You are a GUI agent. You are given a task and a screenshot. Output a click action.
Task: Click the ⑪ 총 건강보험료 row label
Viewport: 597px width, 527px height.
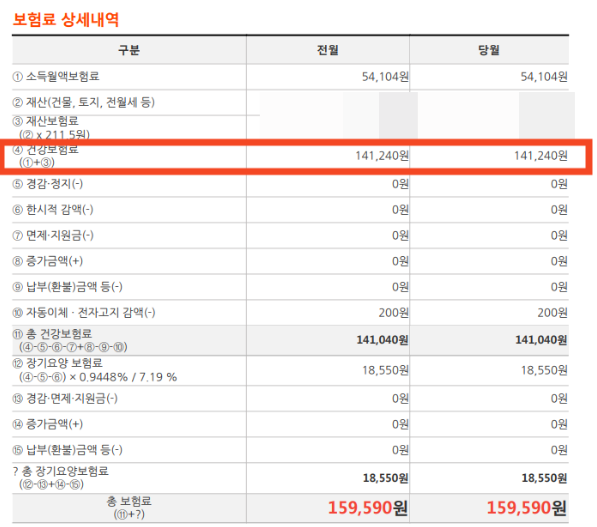(70, 340)
